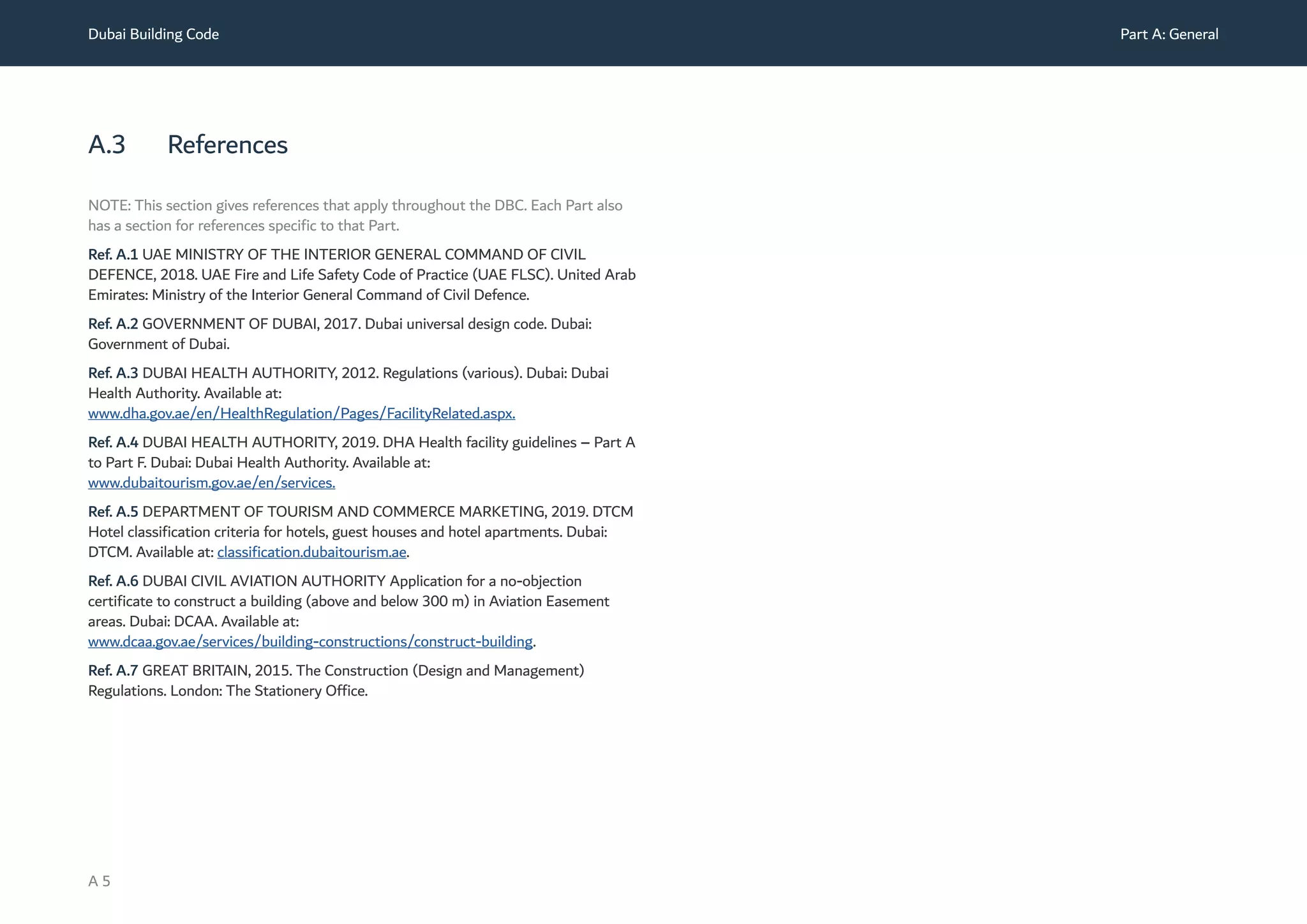Click the Ref. A.4 bold label
Screen dimensions: 1307x924
pos(113,443)
